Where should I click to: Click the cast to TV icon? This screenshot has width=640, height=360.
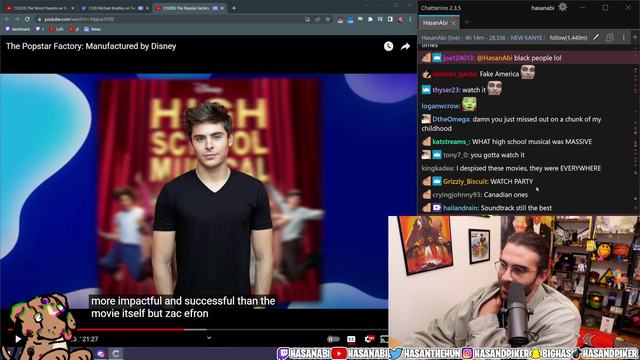coord(384,339)
